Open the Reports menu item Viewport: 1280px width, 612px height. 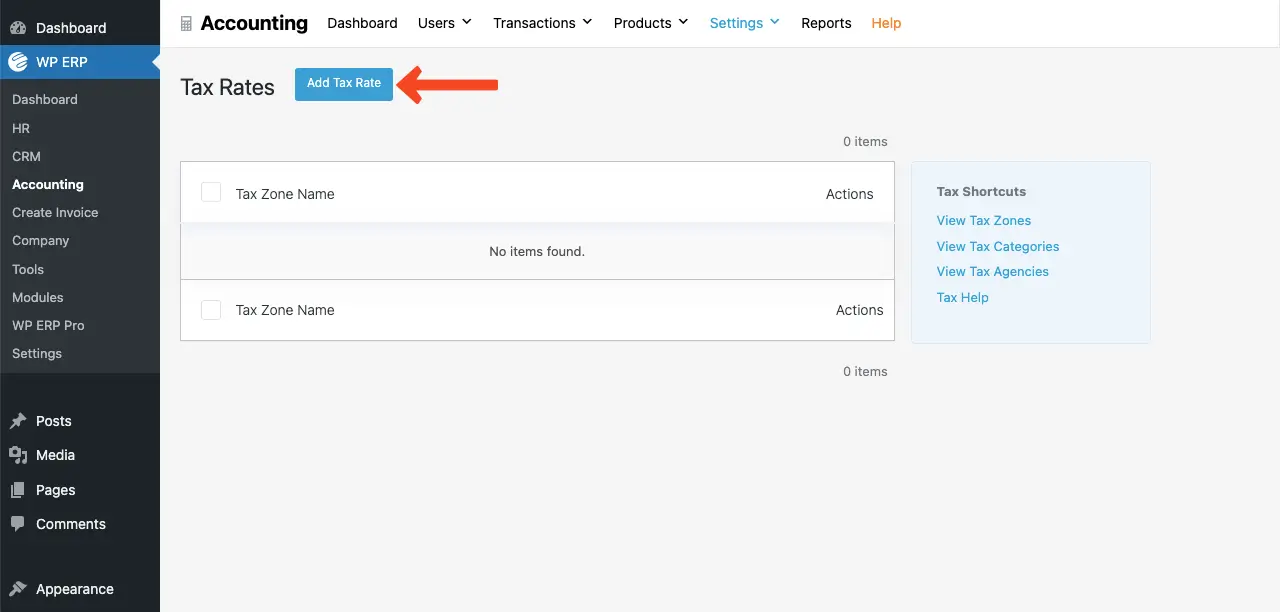click(826, 23)
